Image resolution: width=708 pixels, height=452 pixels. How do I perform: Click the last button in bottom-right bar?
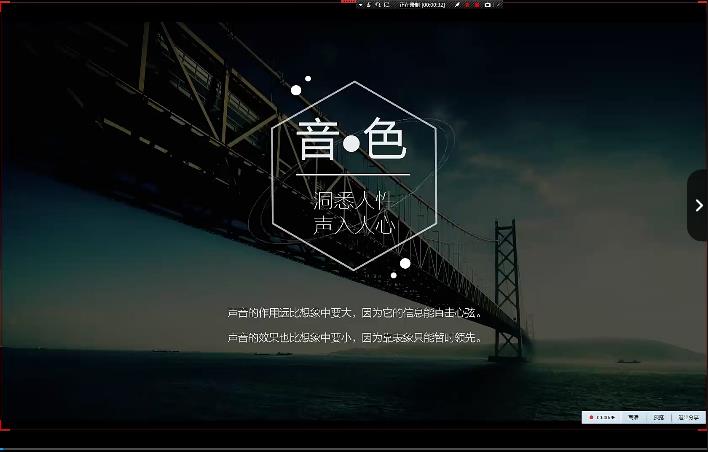pos(689,417)
